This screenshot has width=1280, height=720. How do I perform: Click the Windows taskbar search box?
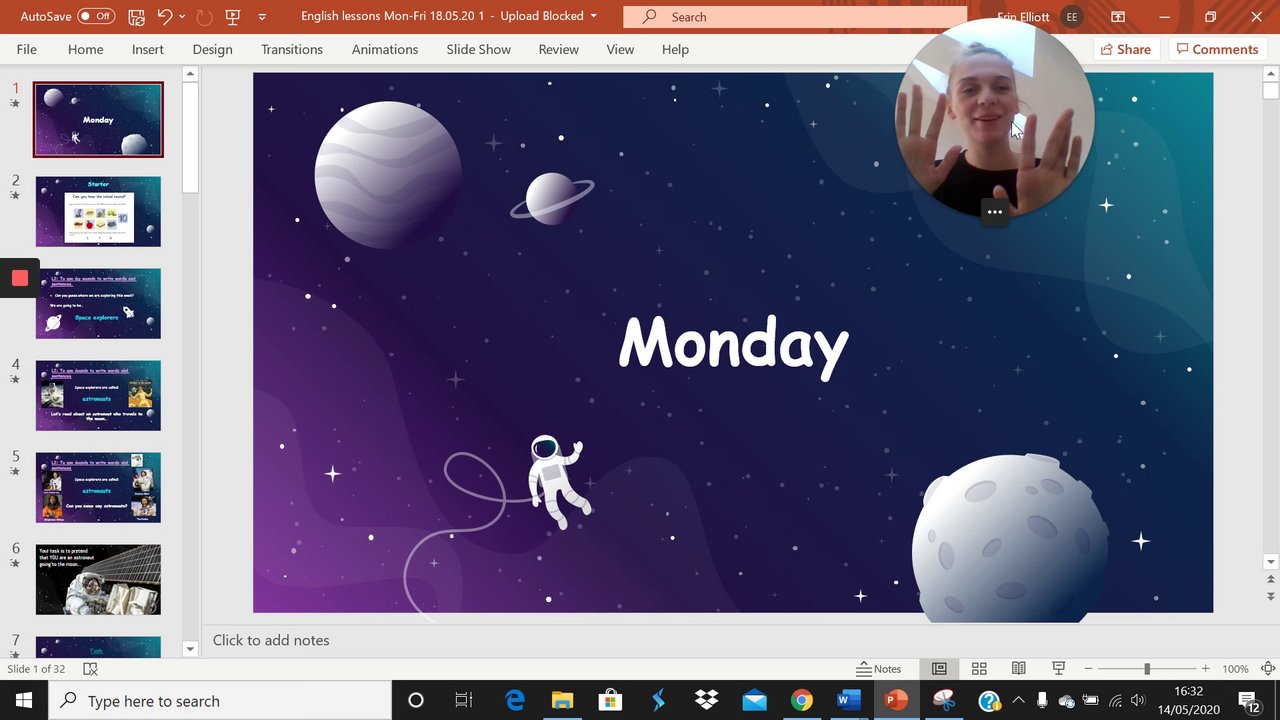[x=220, y=701]
